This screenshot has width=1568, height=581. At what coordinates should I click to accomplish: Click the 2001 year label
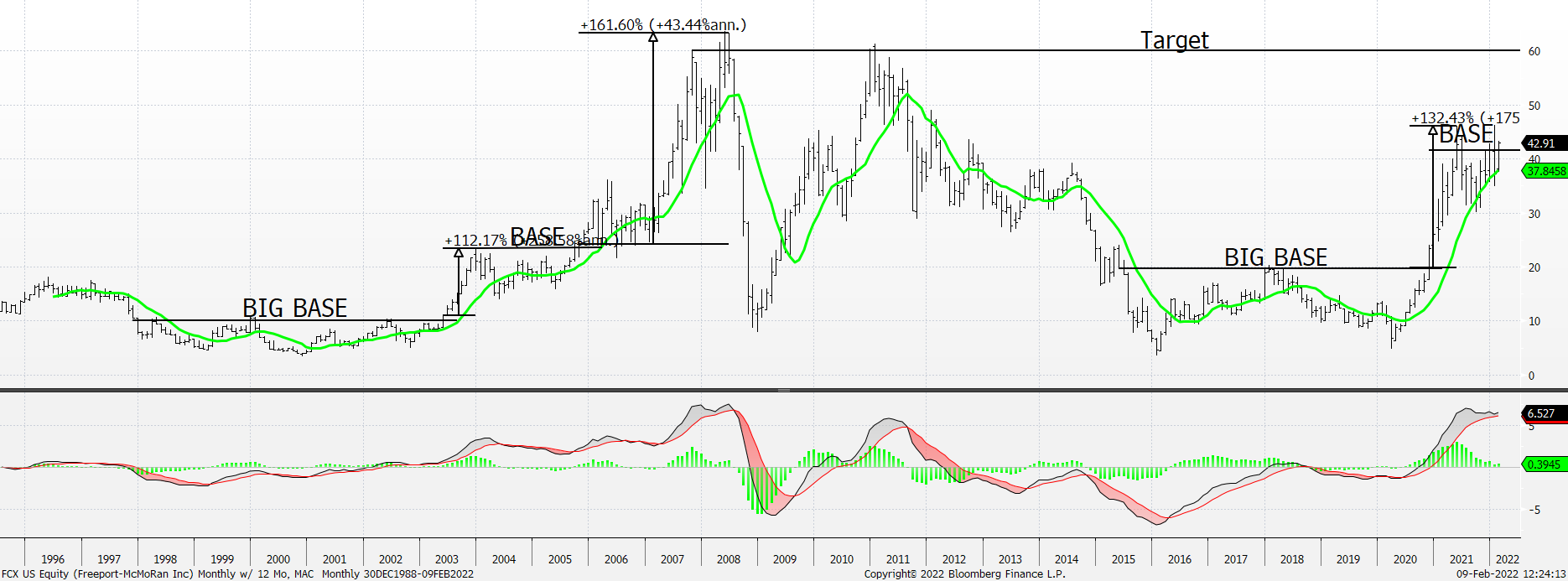coord(335,559)
